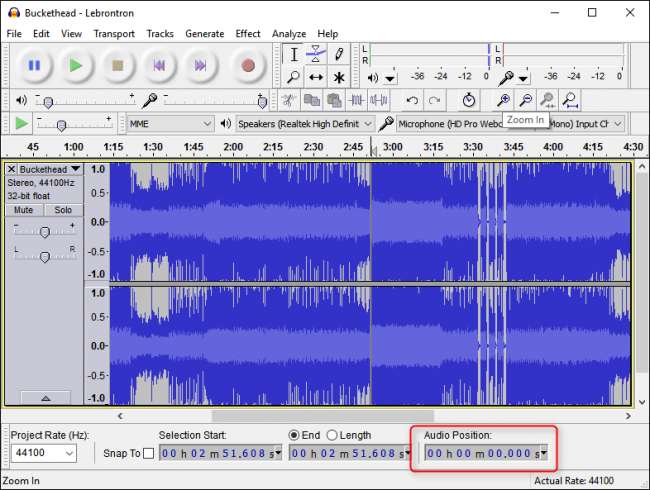Select the Draw pencil tool
The height and width of the screenshot is (490, 650).
339,54
